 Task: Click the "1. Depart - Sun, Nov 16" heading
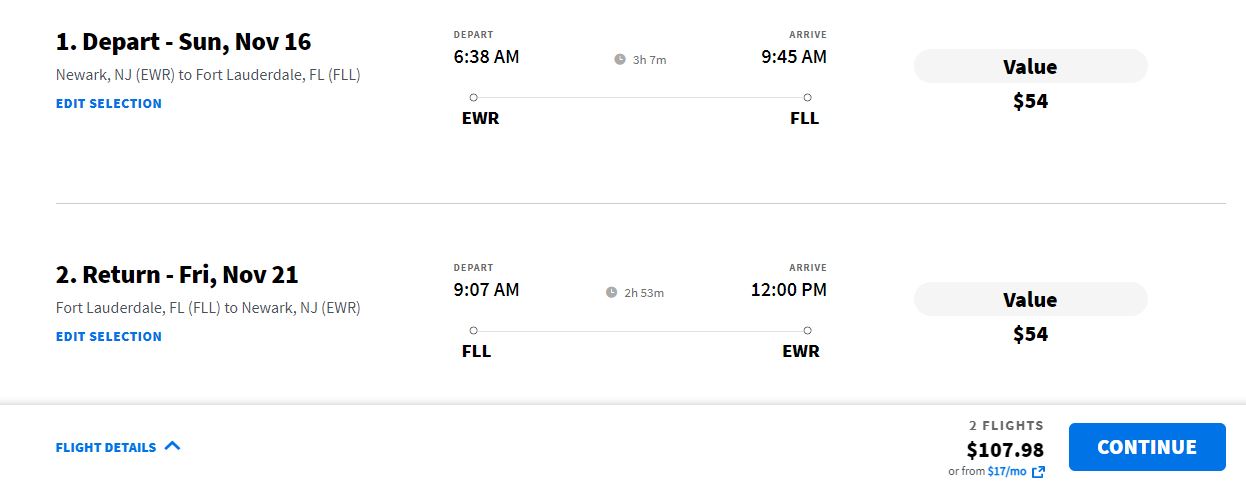[184, 42]
